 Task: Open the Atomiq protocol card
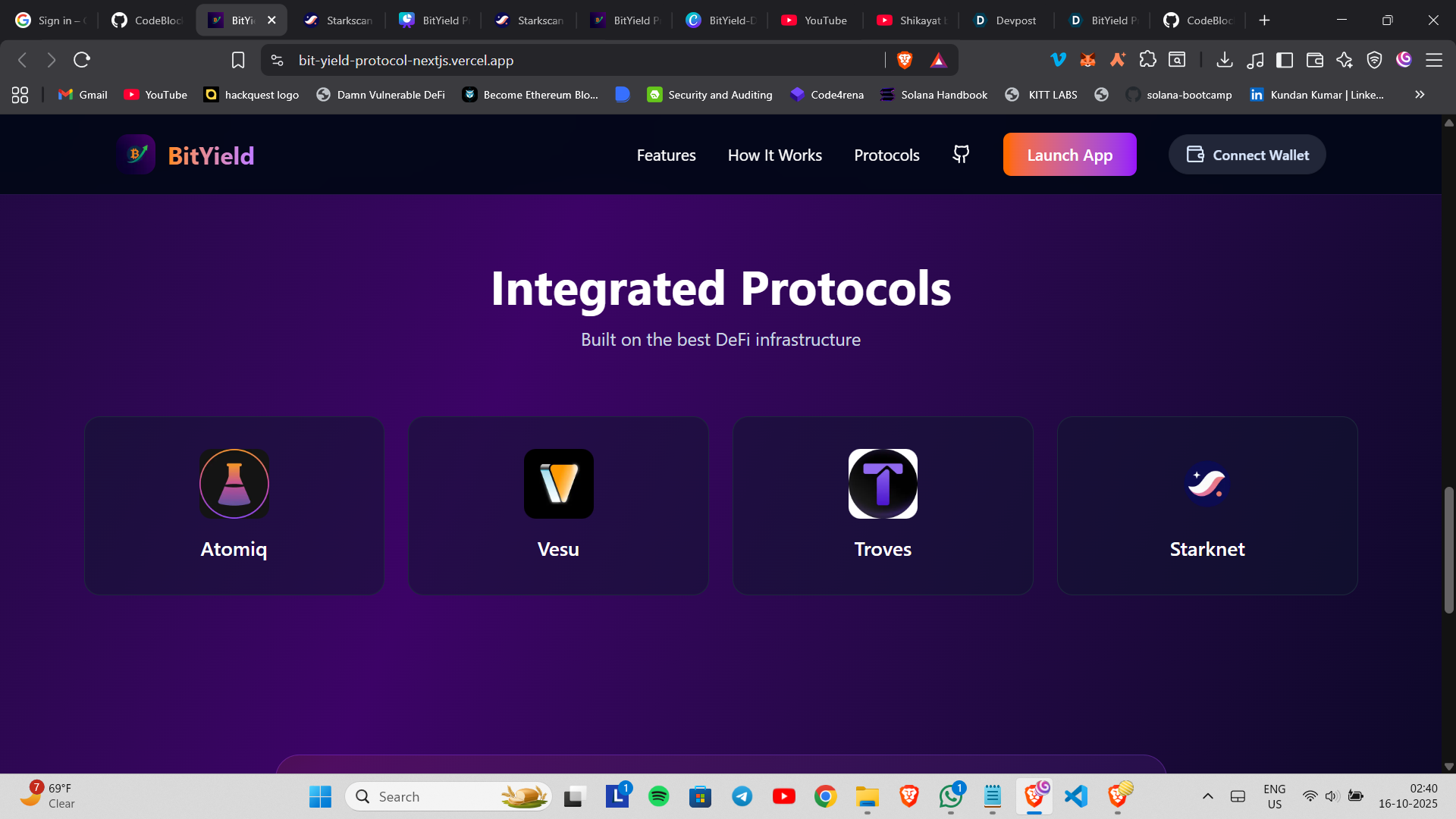234,506
